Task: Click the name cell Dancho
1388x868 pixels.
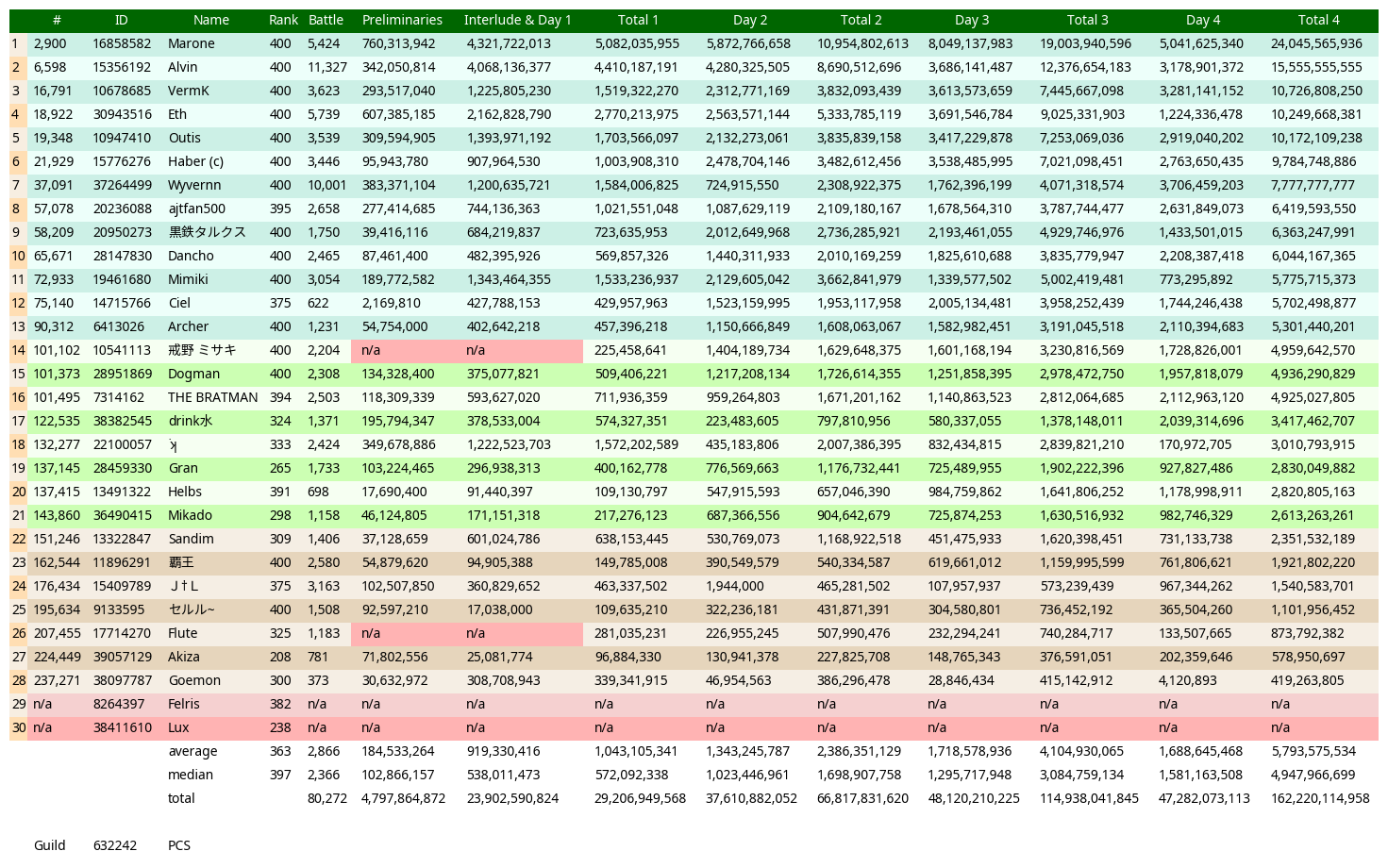Action: (x=192, y=256)
